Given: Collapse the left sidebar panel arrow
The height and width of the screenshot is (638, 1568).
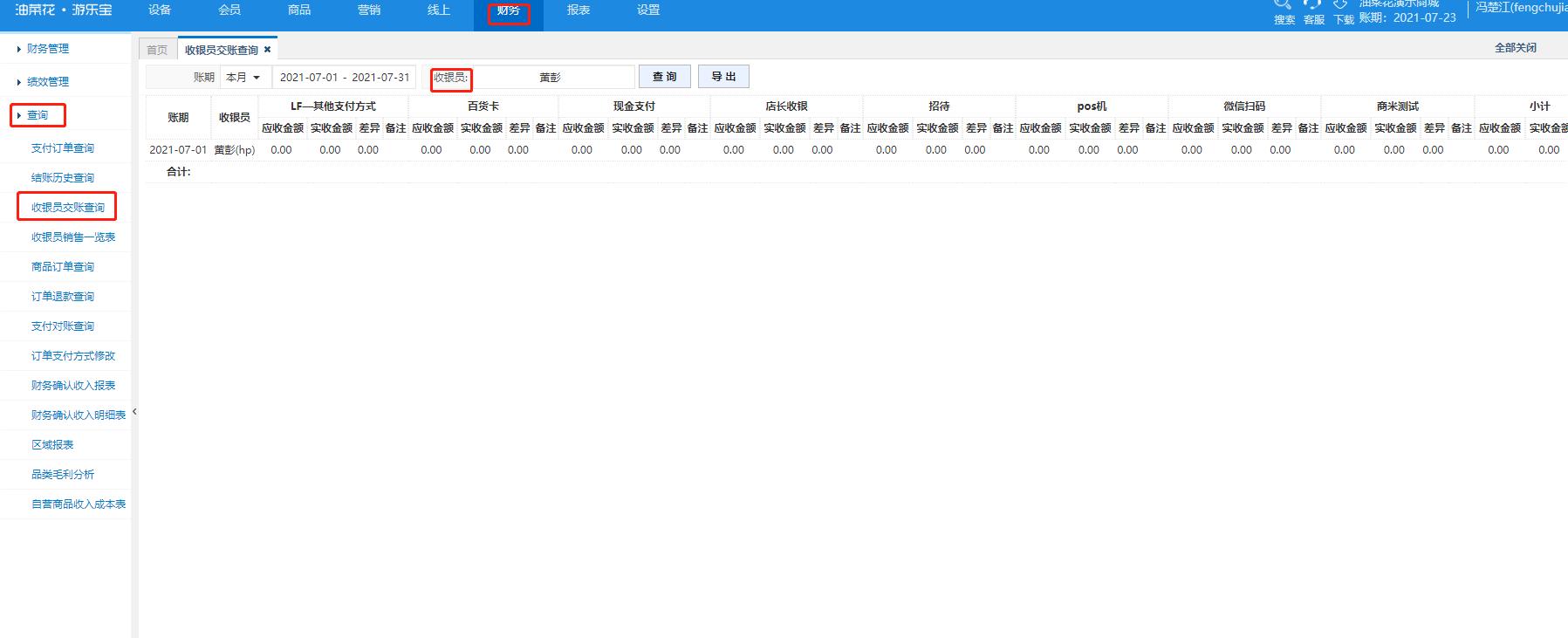Looking at the screenshot, I should click(134, 411).
